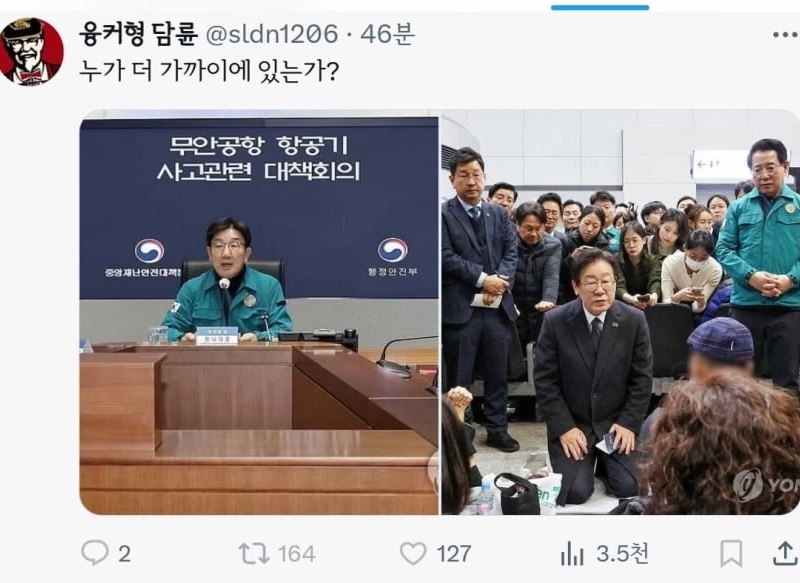This screenshot has height=583, width=800.
Task: Click the view count 3.5천
Action: [622, 553]
